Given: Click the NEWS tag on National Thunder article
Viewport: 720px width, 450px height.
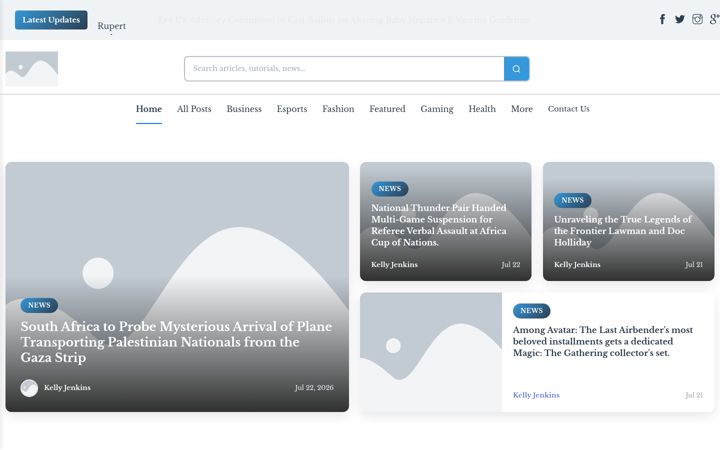Looking at the screenshot, I should click(x=389, y=189).
